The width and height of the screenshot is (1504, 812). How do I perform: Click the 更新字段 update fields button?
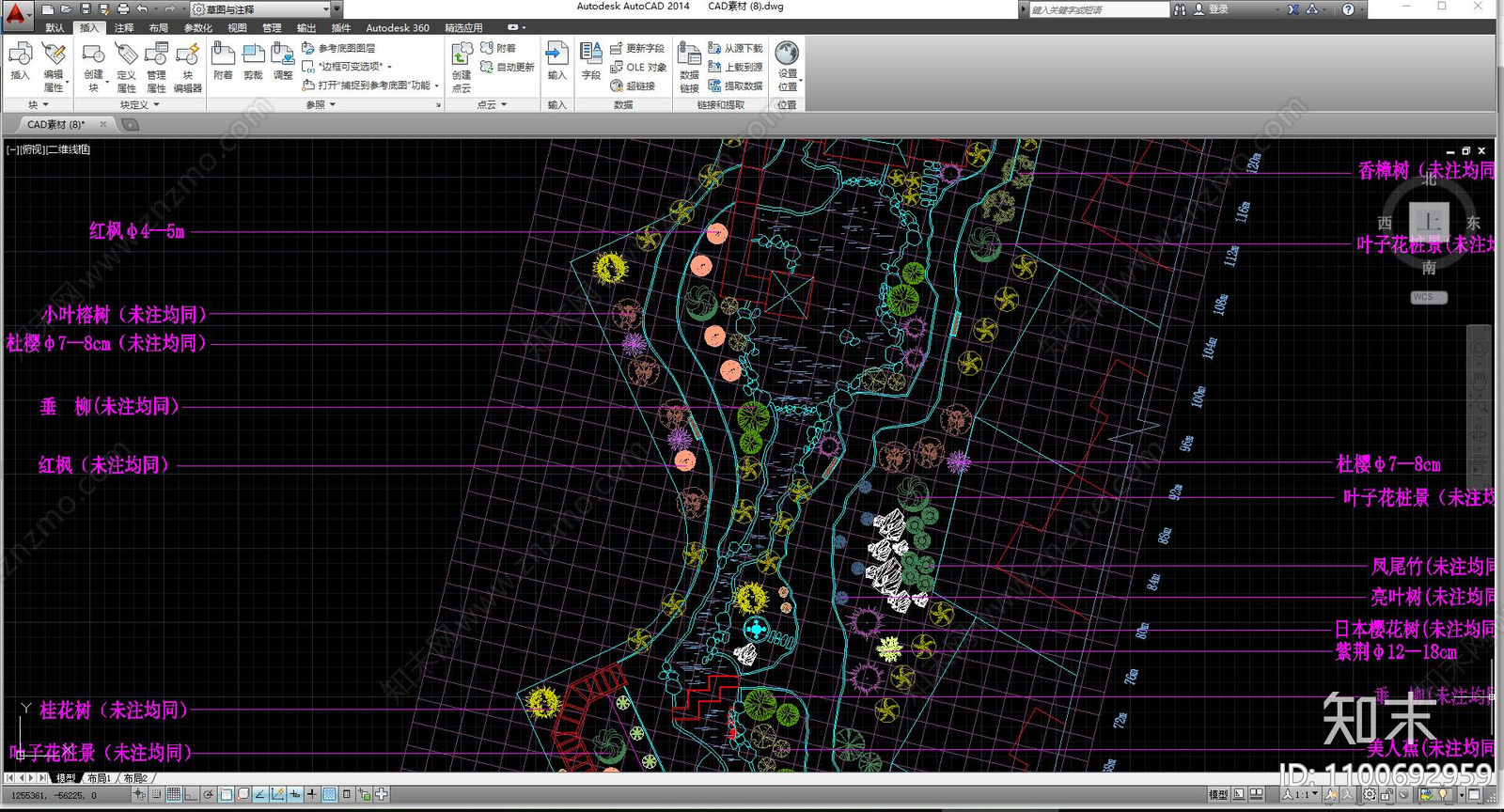pyautogui.click(x=636, y=48)
